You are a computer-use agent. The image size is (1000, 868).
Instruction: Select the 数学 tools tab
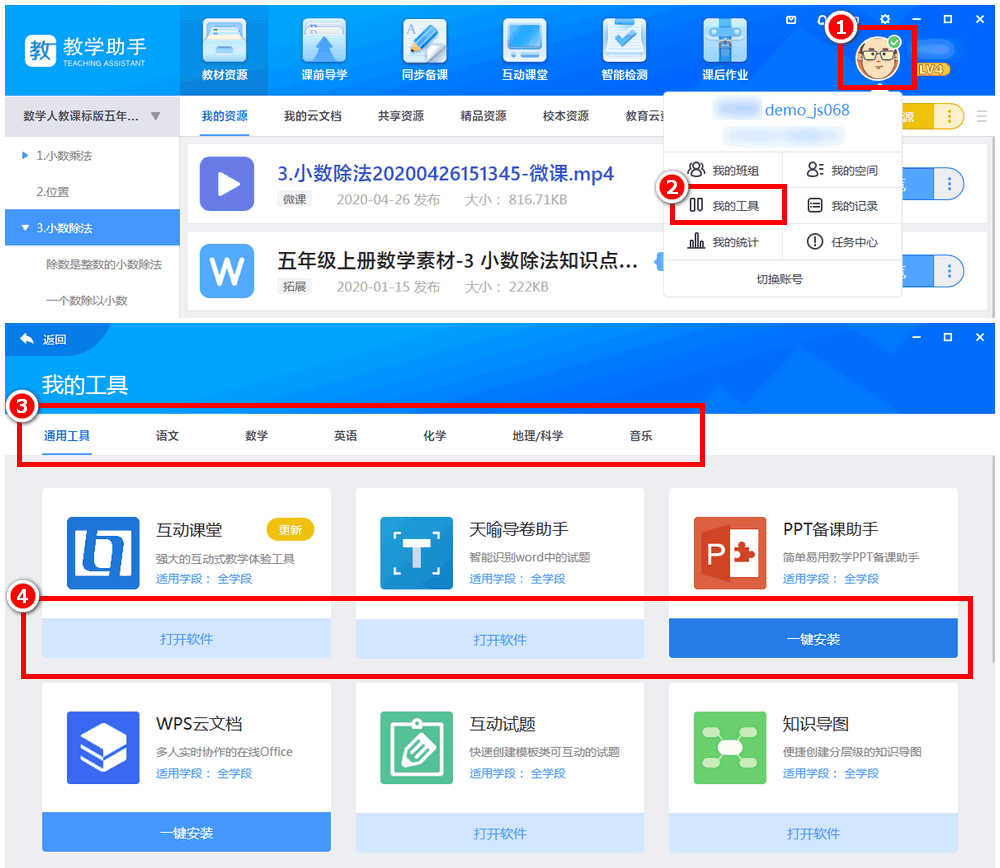[256, 436]
